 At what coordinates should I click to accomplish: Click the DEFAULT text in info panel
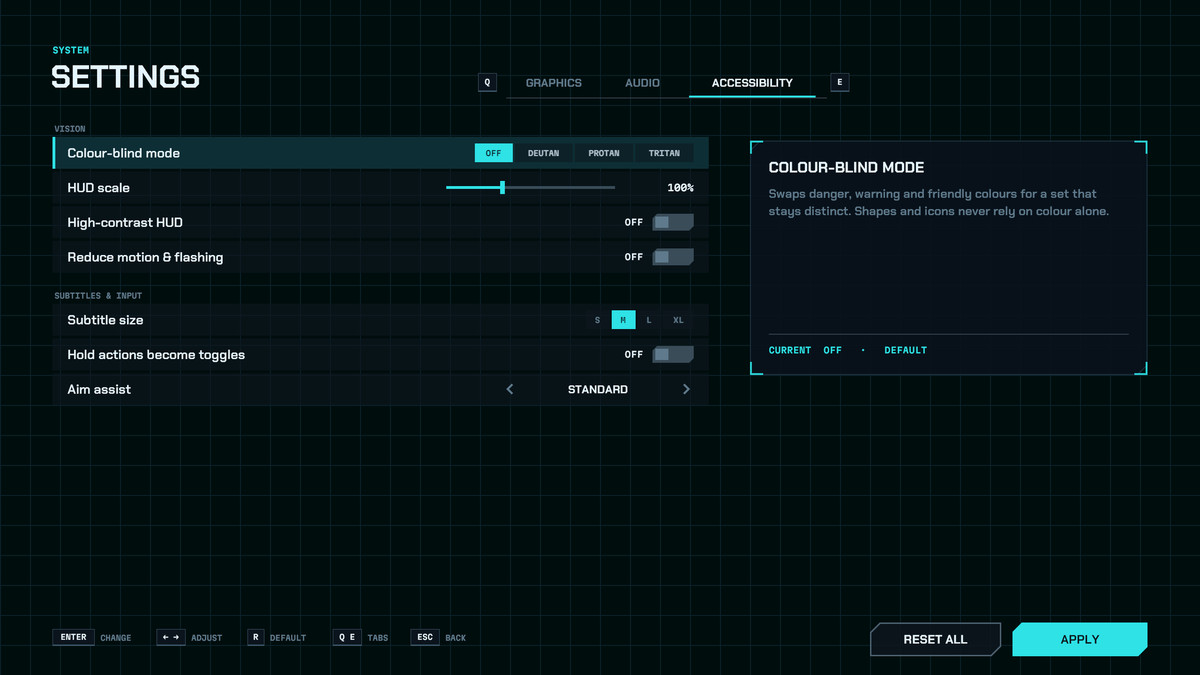[906, 350]
